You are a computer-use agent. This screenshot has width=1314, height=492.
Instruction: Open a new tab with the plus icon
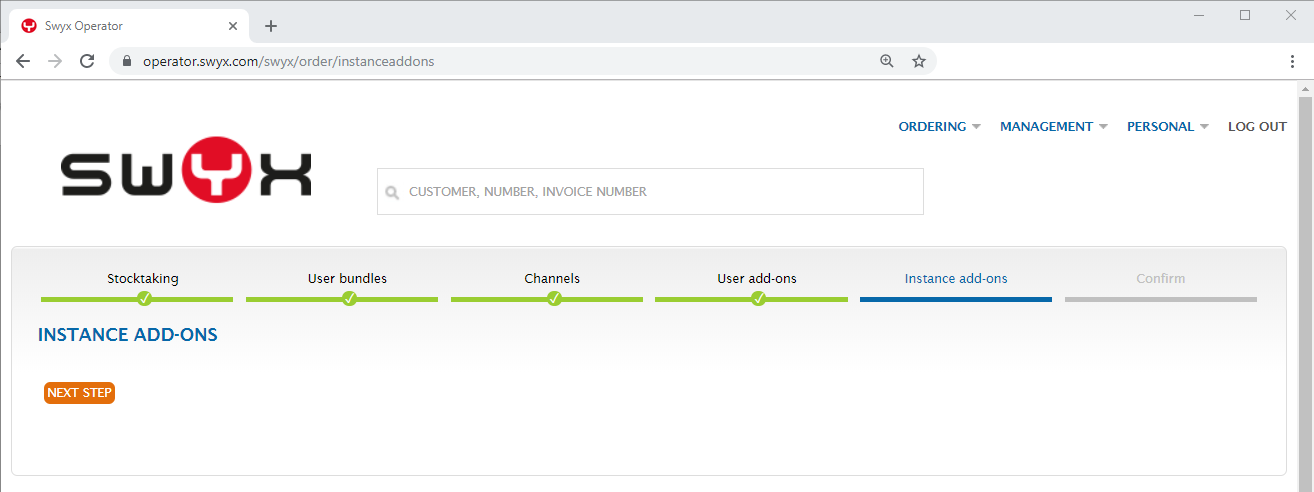[x=270, y=26]
